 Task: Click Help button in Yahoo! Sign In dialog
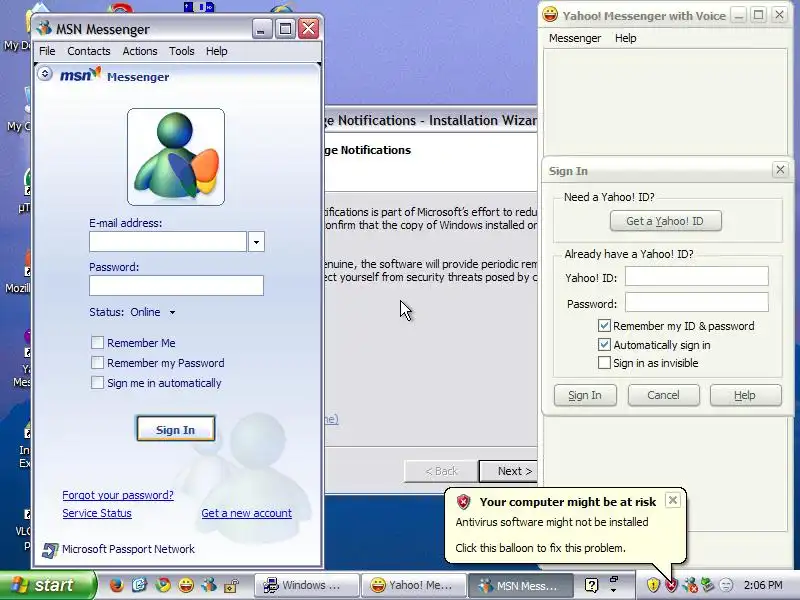[745, 395]
